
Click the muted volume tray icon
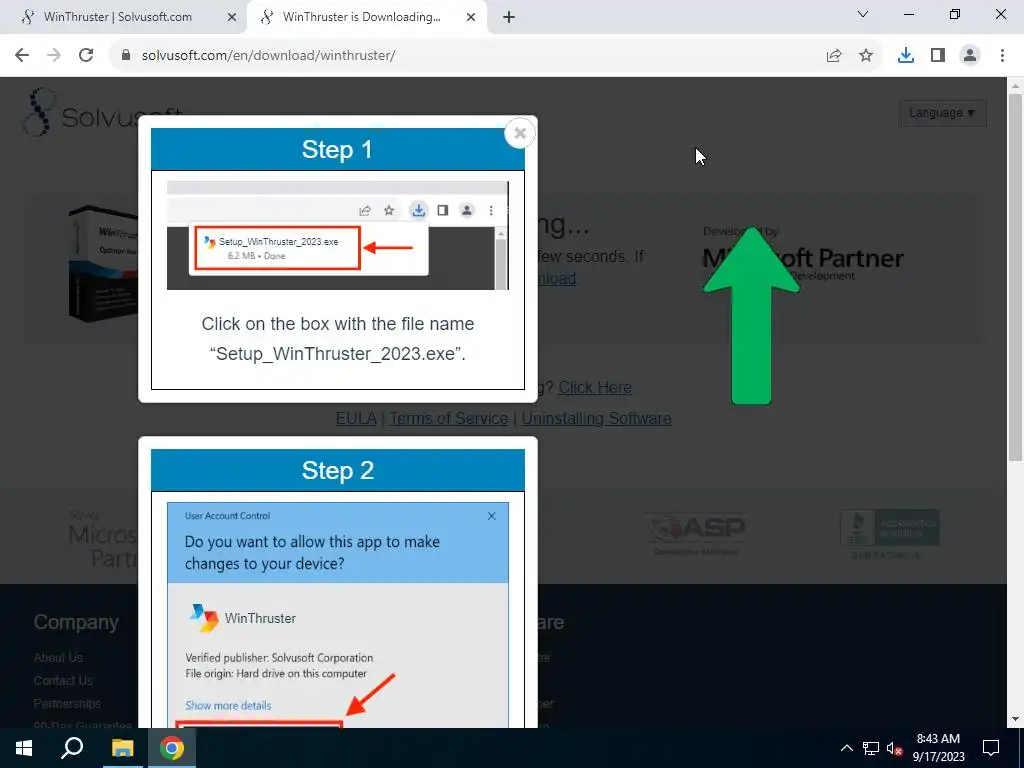click(895, 748)
